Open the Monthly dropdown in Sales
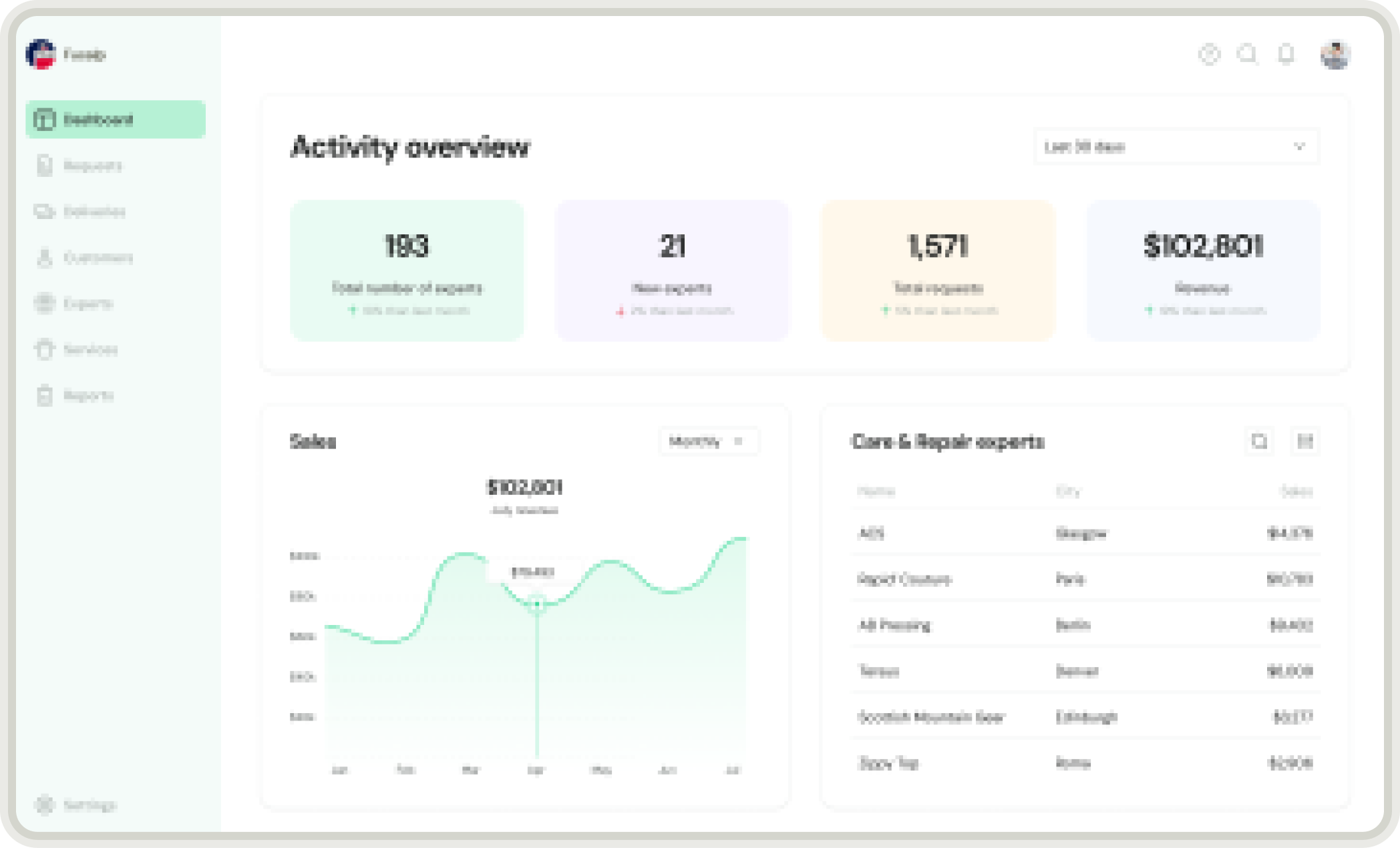This screenshot has height=848, width=1400. coord(708,441)
